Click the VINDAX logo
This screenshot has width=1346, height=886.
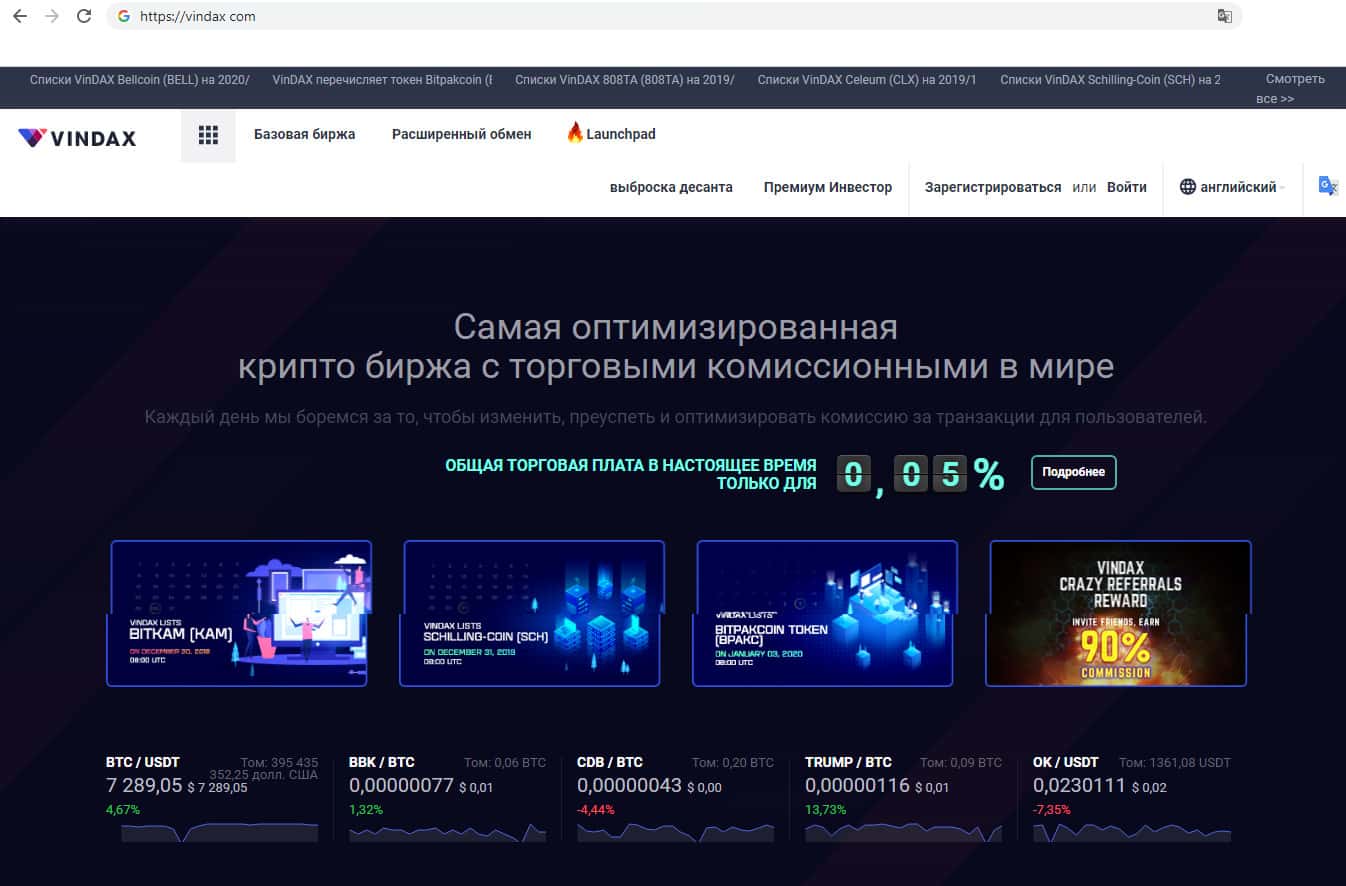[77, 138]
